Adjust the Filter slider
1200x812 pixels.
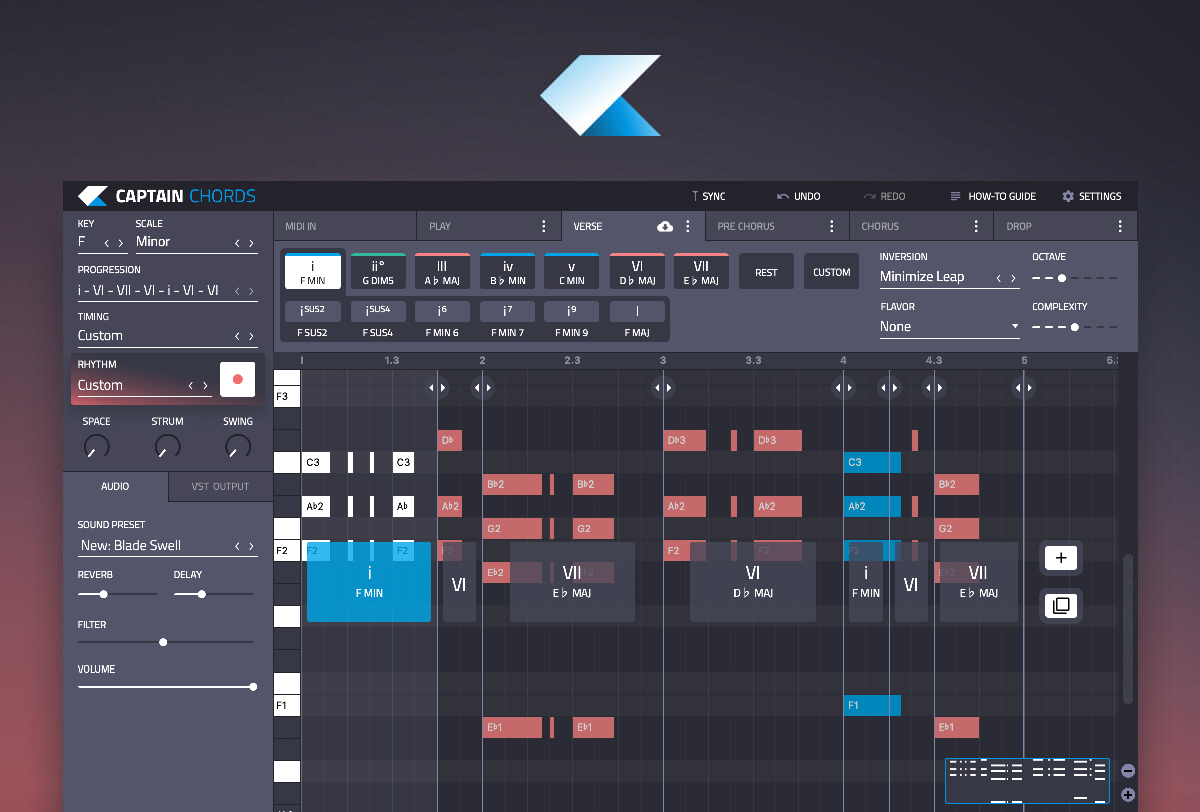pyautogui.click(x=166, y=642)
